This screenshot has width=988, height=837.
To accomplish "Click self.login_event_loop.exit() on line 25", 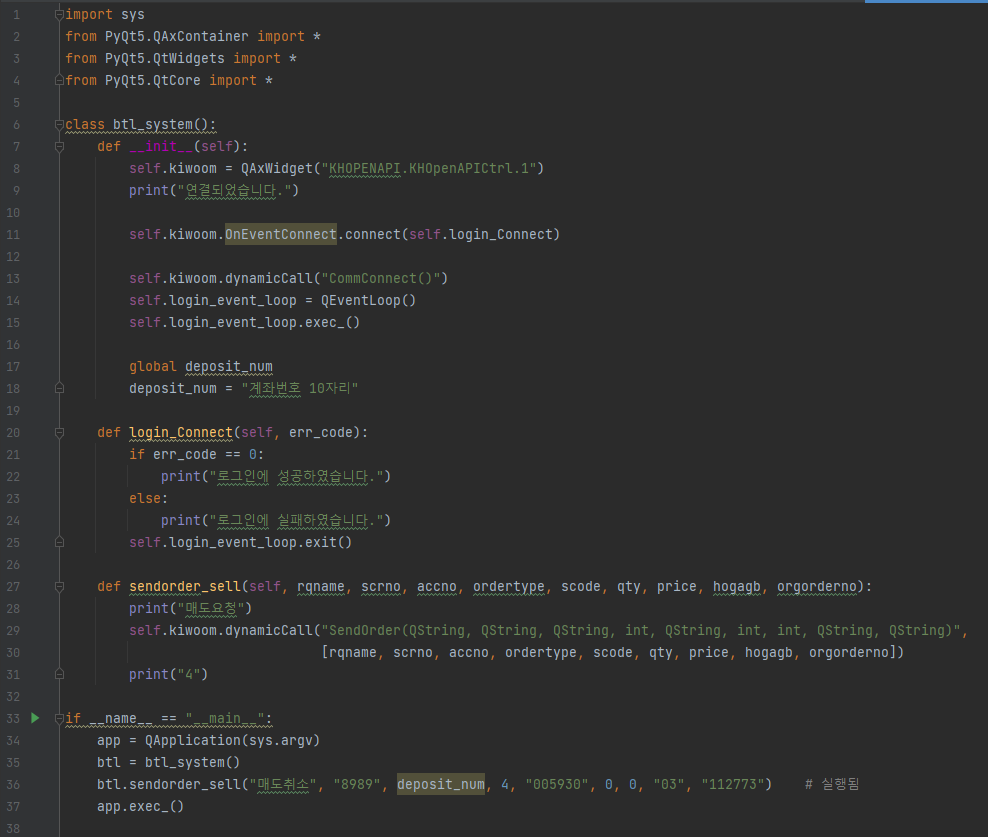I will click(x=241, y=542).
